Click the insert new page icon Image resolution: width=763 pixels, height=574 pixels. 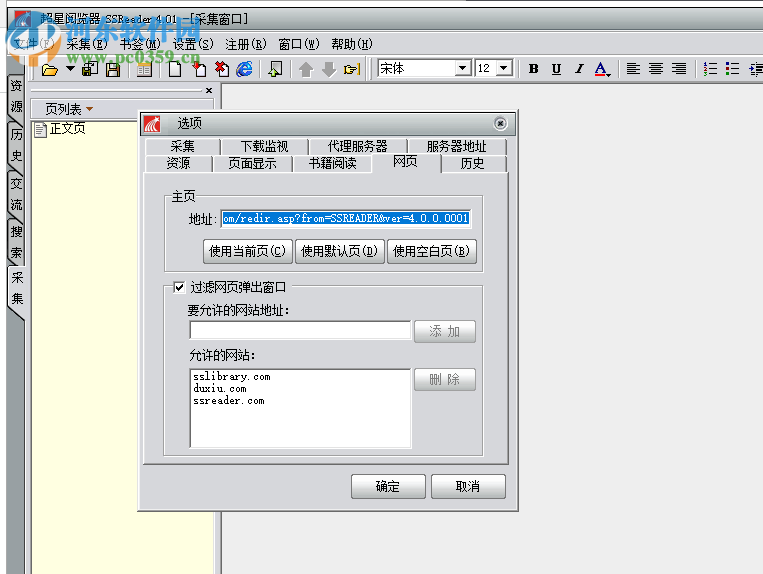tap(199, 69)
